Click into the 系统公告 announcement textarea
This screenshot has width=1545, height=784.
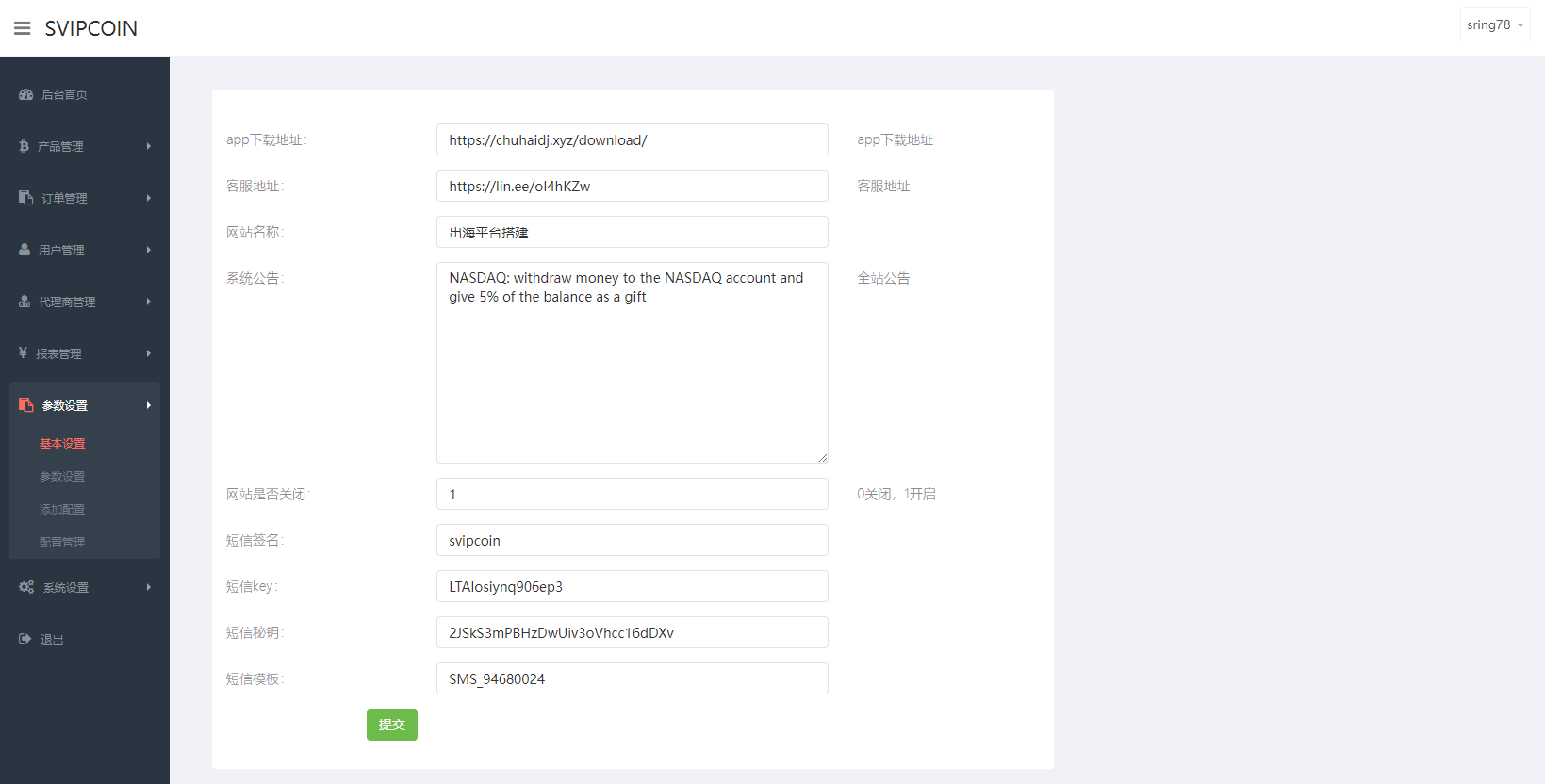coord(632,363)
